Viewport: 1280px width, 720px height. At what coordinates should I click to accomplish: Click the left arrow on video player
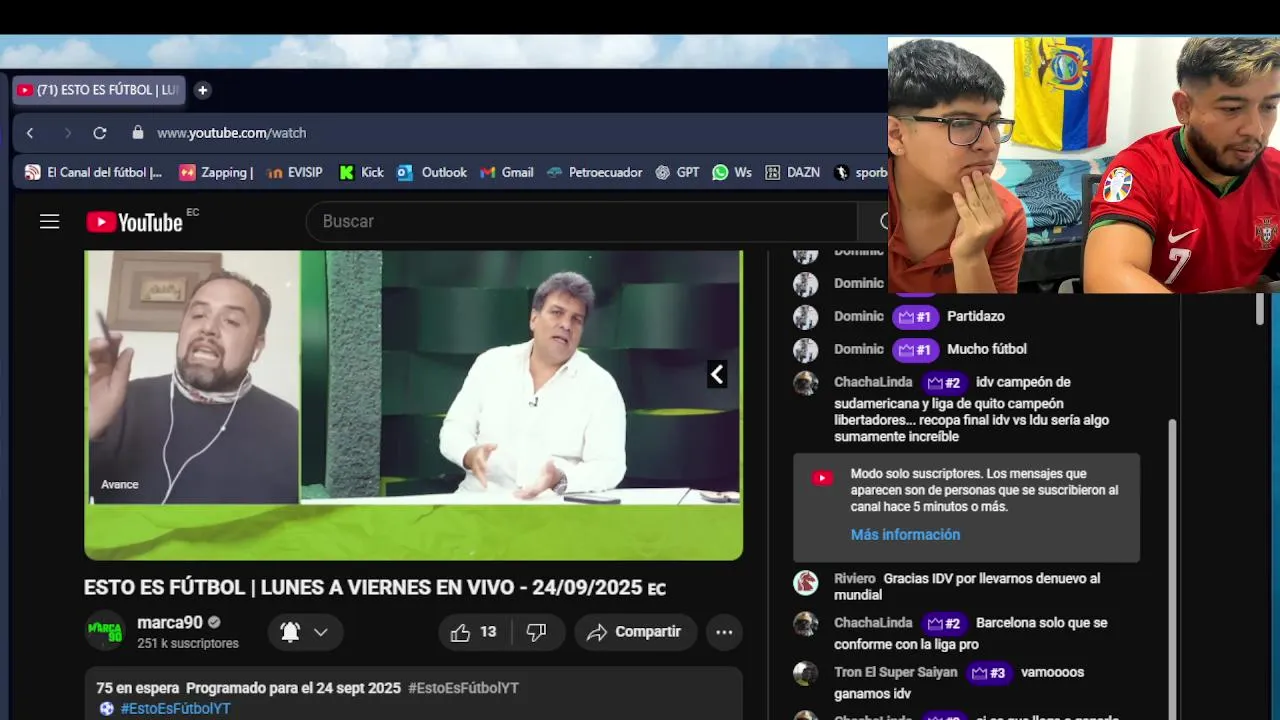[717, 374]
